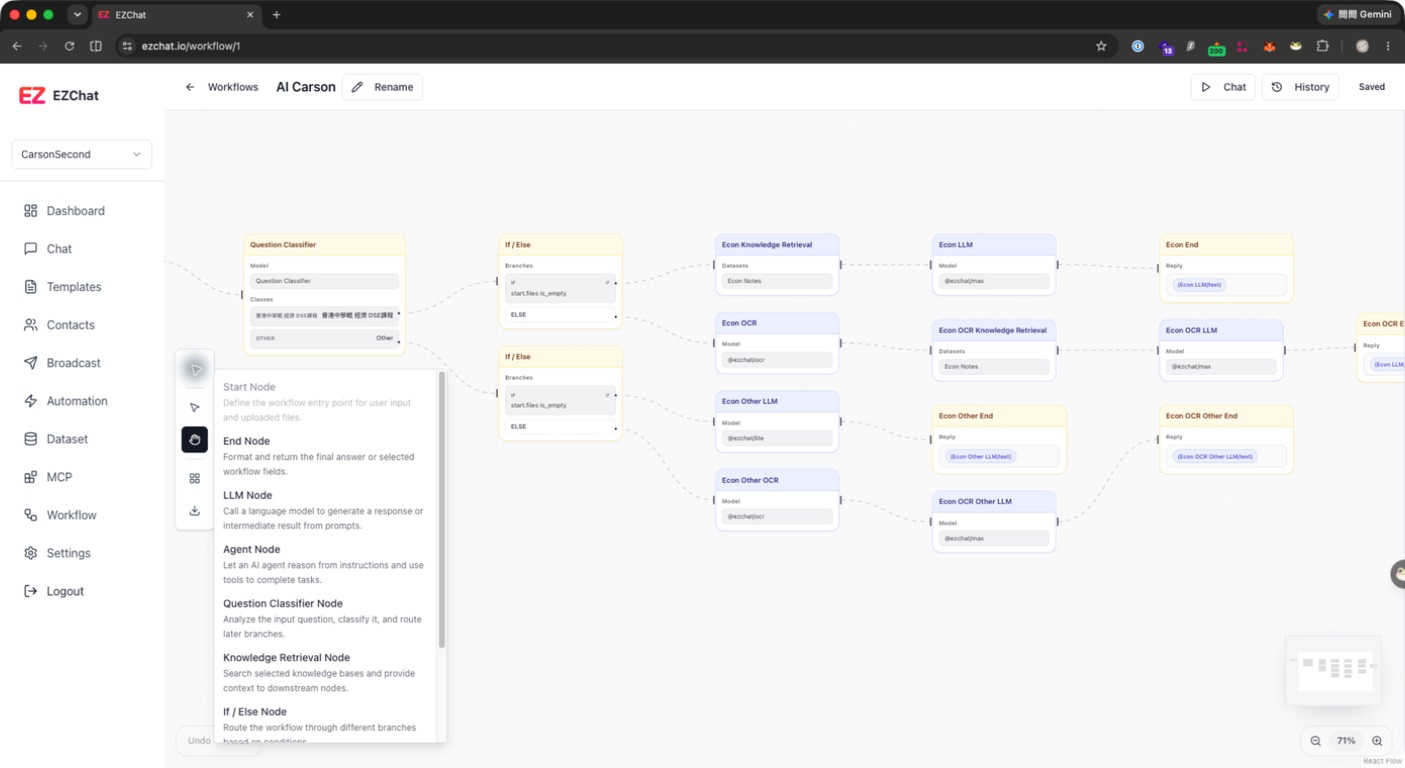Click the Rename button
Screen dimensions: 1405x768
coord(382,87)
